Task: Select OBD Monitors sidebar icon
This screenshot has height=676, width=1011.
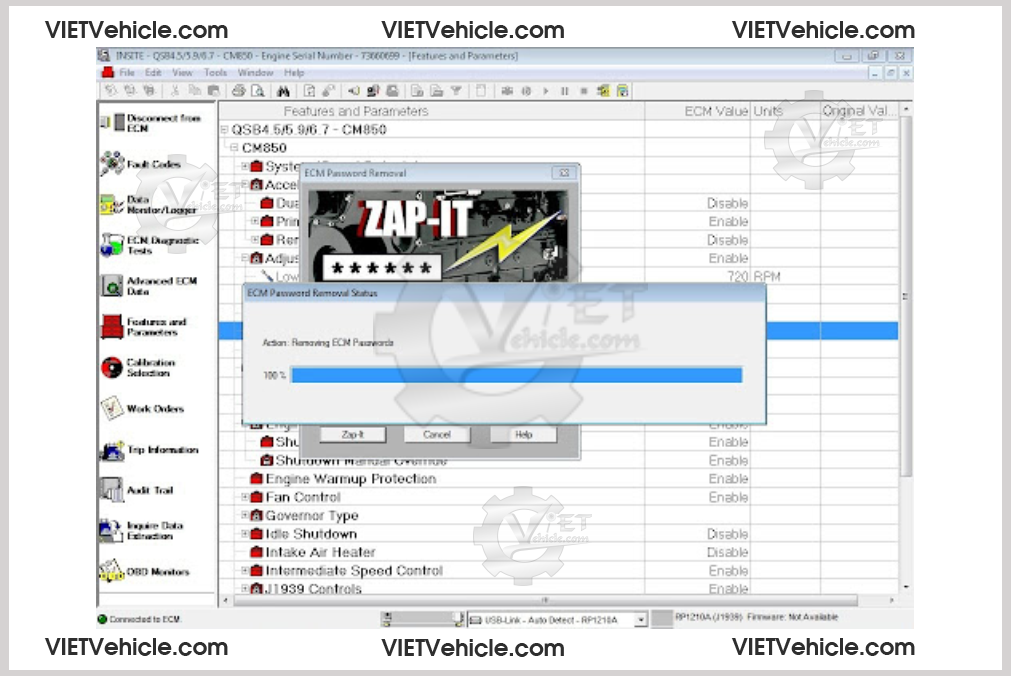Action: [112, 572]
